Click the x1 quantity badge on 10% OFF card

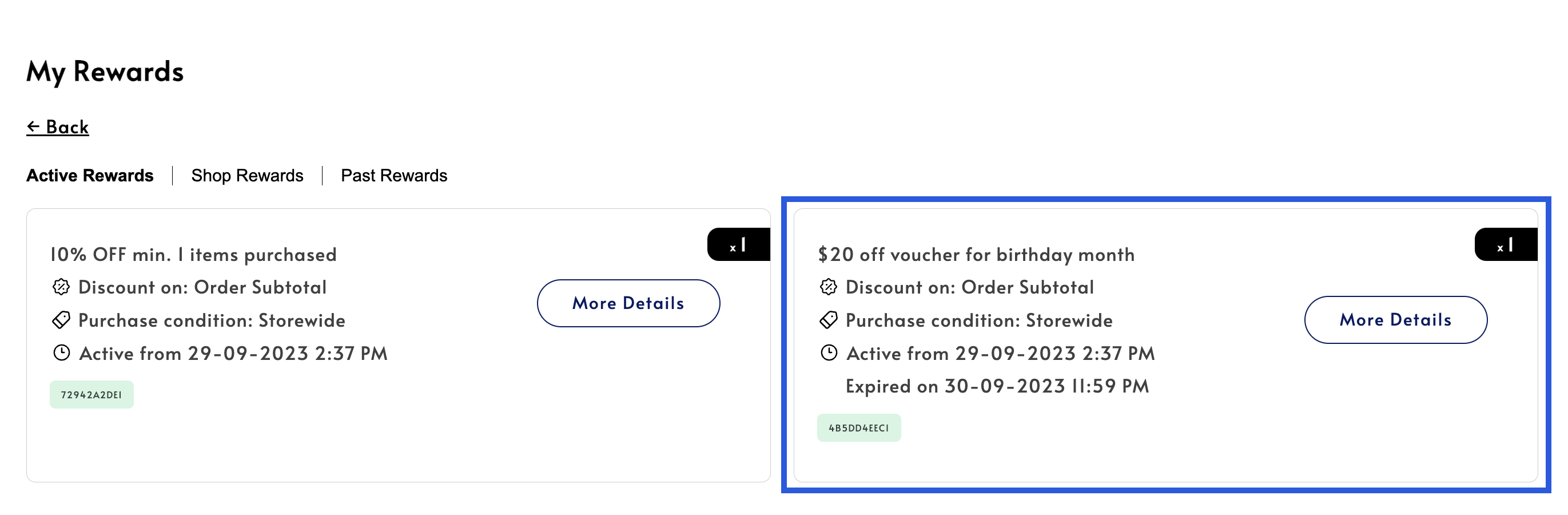coord(738,245)
